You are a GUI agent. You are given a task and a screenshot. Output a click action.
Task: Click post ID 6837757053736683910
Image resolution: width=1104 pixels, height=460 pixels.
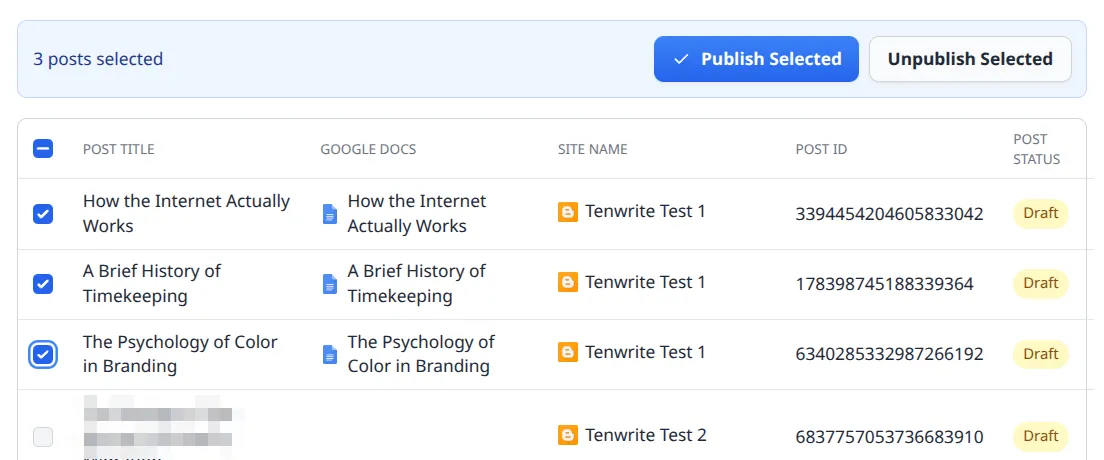pos(889,437)
